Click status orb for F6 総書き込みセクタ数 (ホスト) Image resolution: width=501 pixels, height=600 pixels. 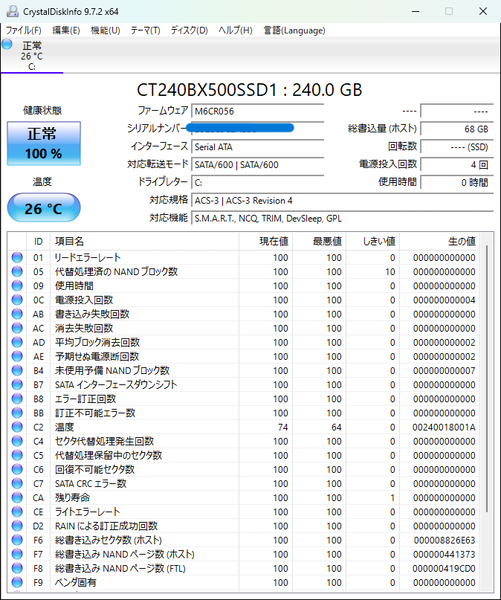pos(17,540)
